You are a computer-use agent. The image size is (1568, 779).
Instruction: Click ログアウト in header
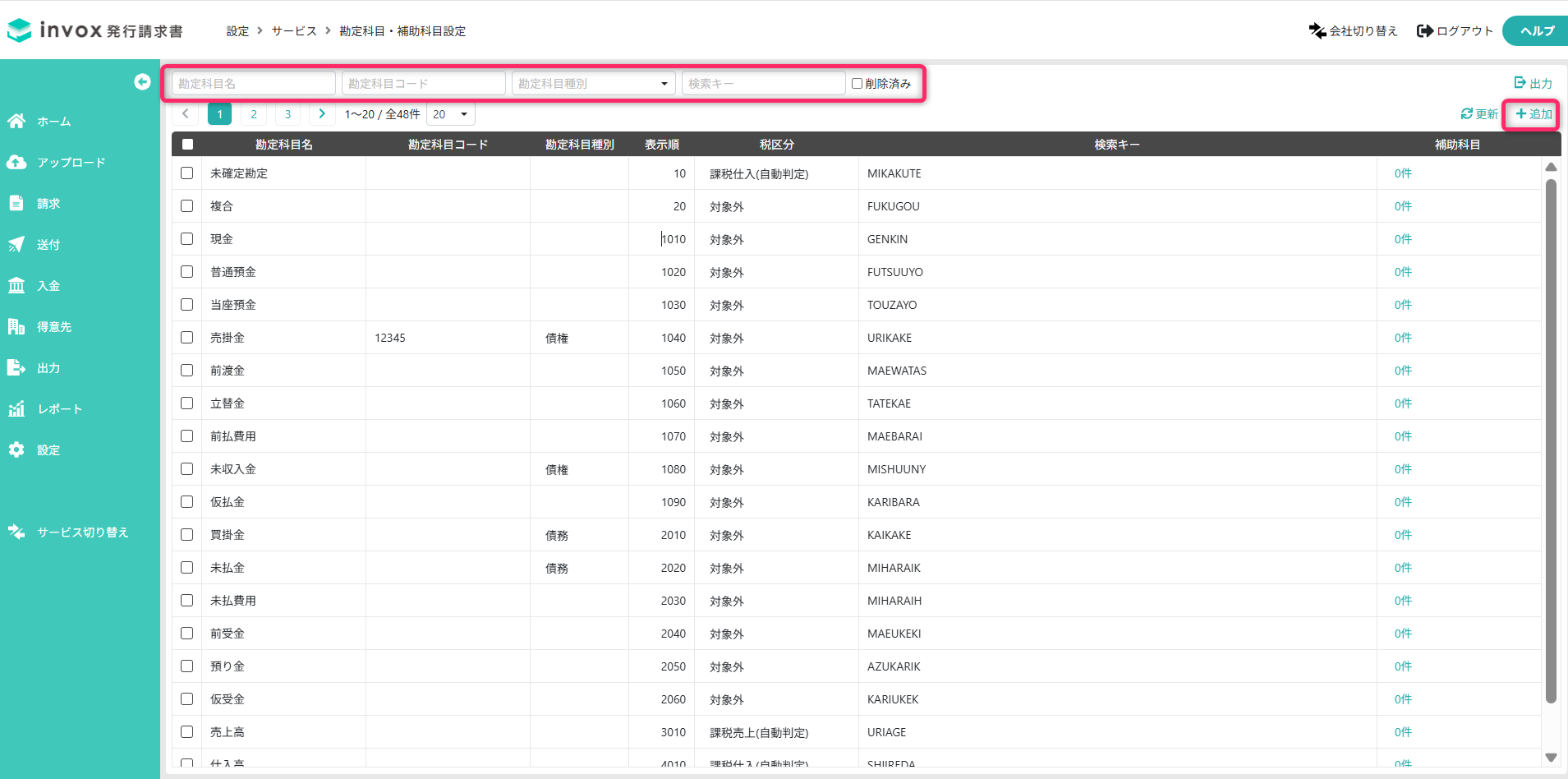[x=1455, y=30]
